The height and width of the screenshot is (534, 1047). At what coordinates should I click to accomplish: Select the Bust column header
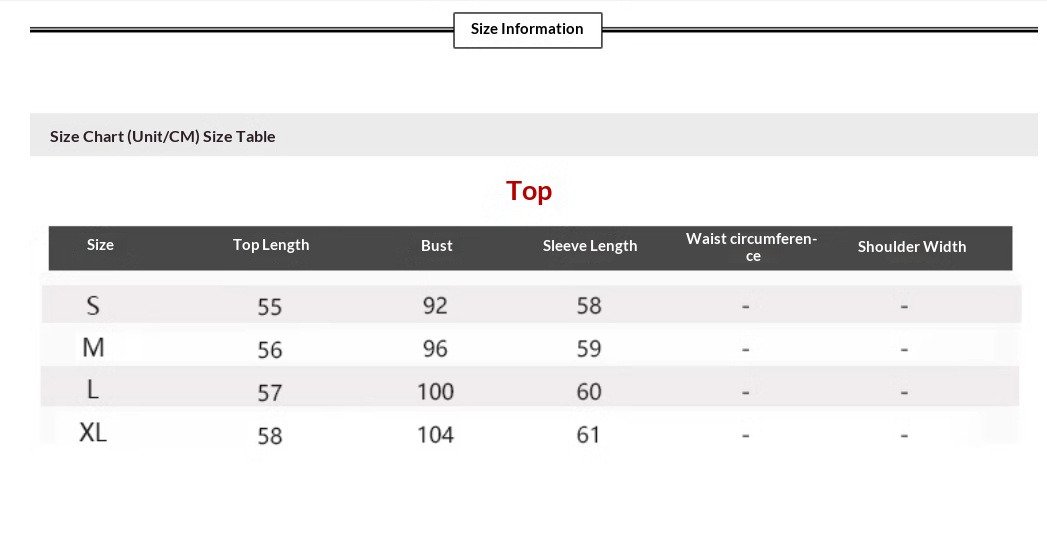(437, 246)
